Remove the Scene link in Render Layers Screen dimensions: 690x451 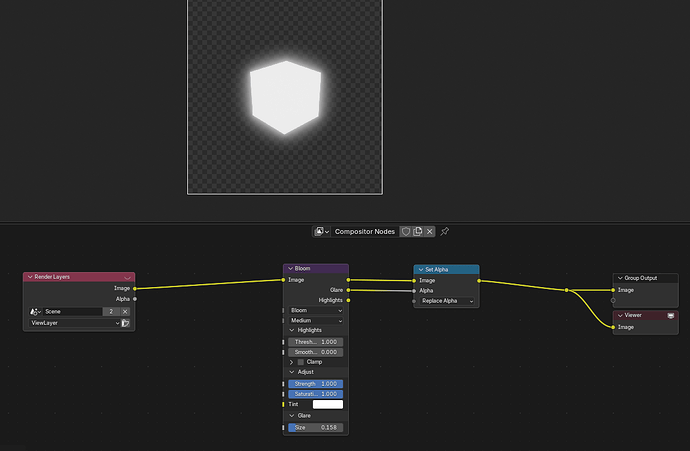tap(125, 312)
